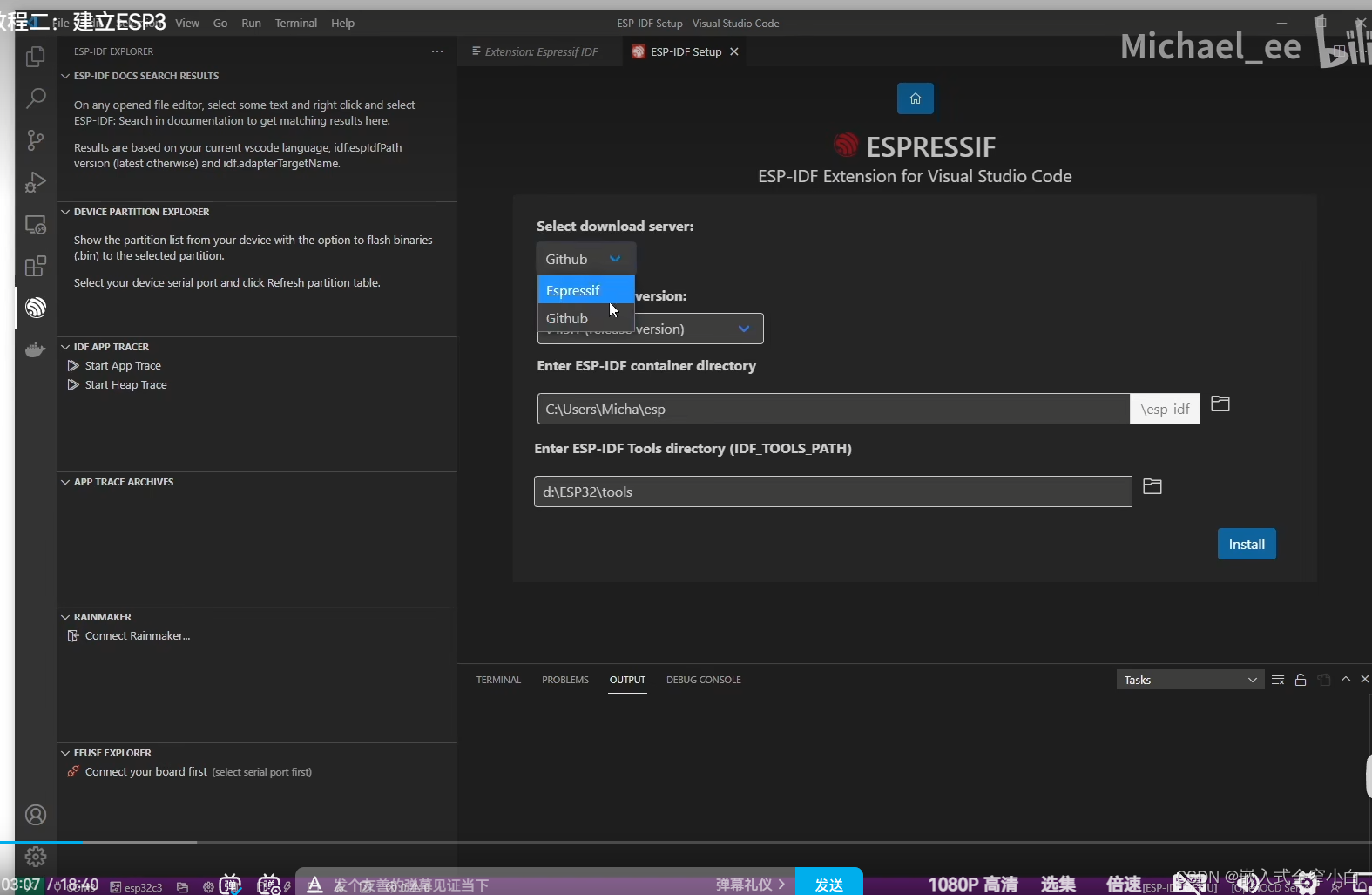Collapse the eFuse Explorer section
This screenshot has width=1372, height=895.
pyautogui.click(x=65, y=753)
